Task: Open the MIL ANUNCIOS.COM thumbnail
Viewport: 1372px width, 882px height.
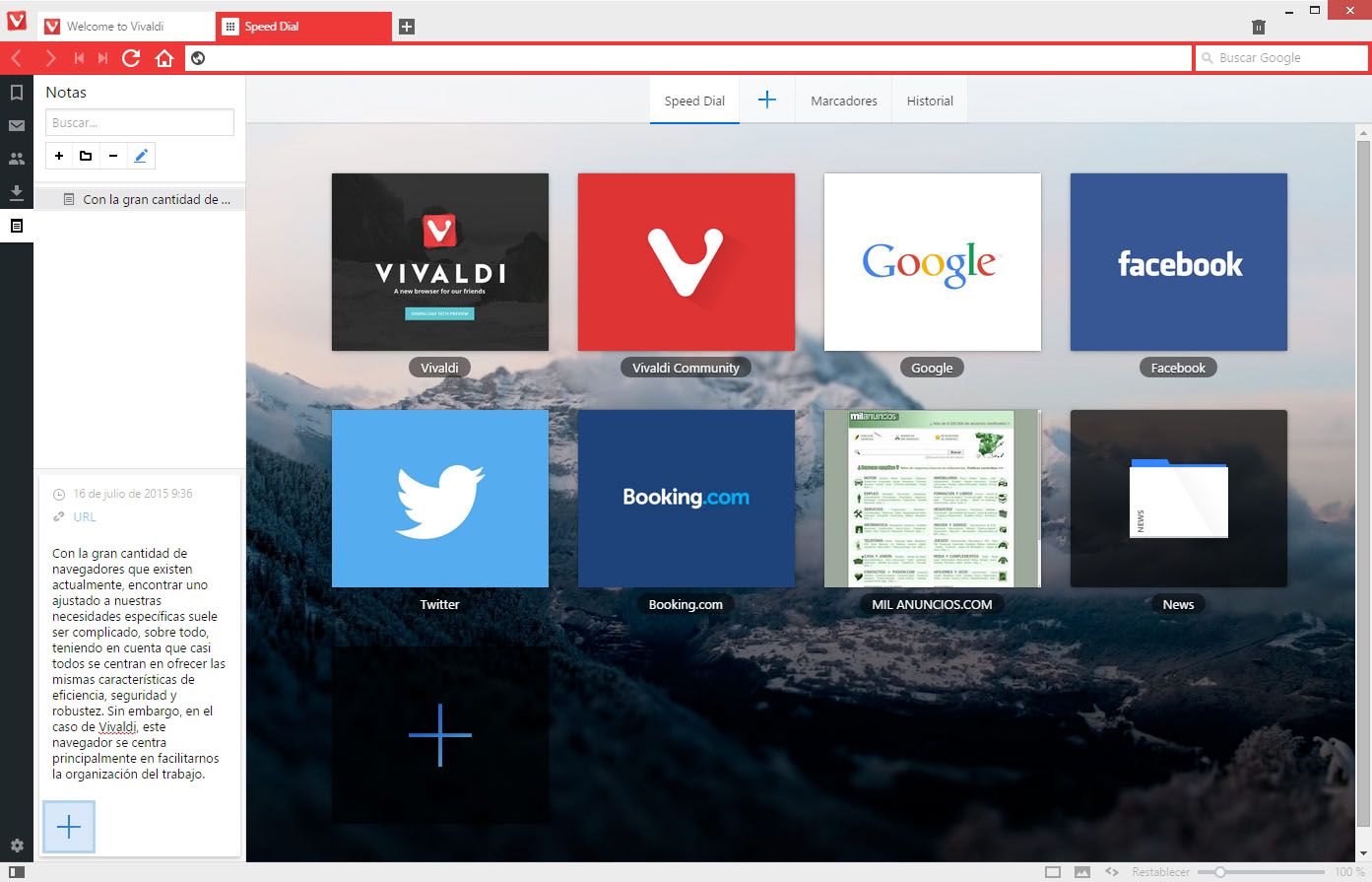Action: pyautogui.click(x=933, y=499)
